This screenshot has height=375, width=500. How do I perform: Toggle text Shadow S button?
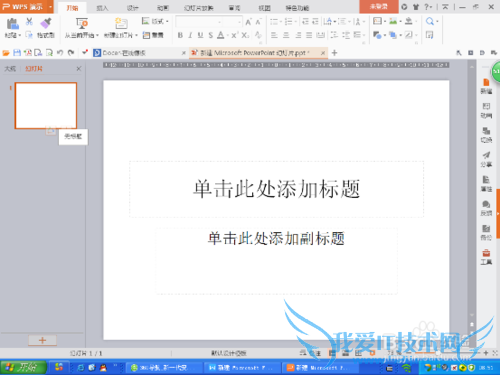tap(210, 35)
